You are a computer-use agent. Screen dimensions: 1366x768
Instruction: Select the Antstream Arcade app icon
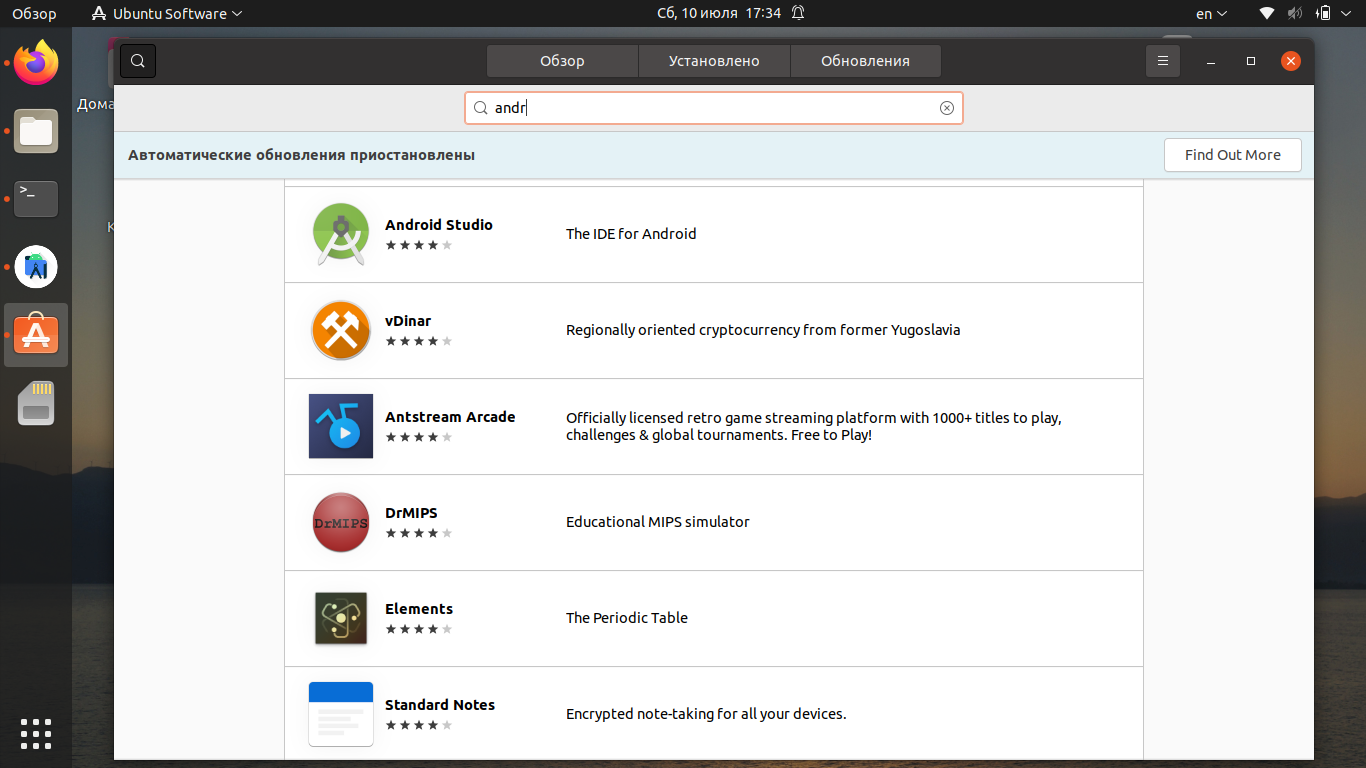pos(341,426)
